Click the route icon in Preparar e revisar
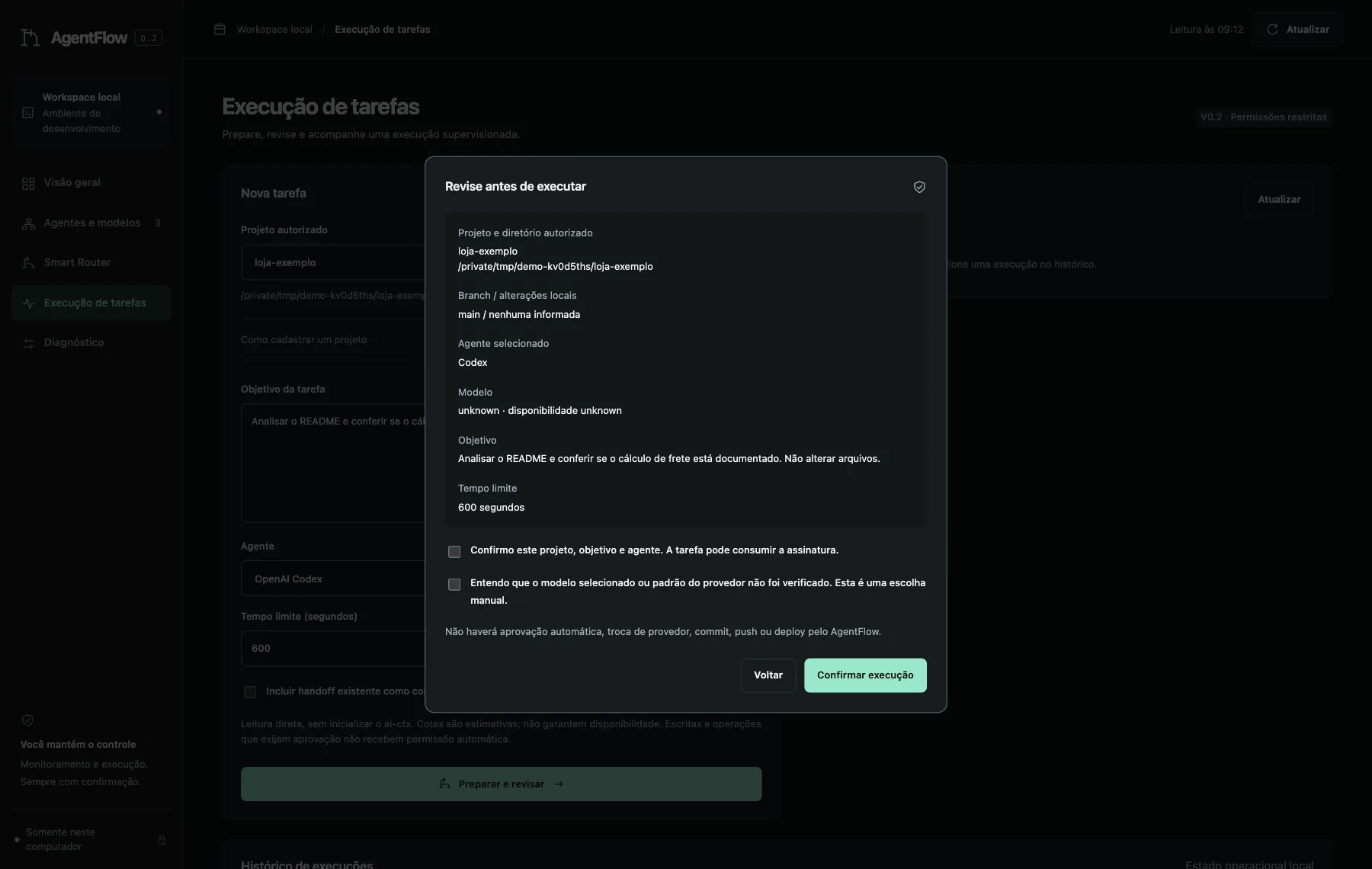1372x869 pixels. click(444, 784)
